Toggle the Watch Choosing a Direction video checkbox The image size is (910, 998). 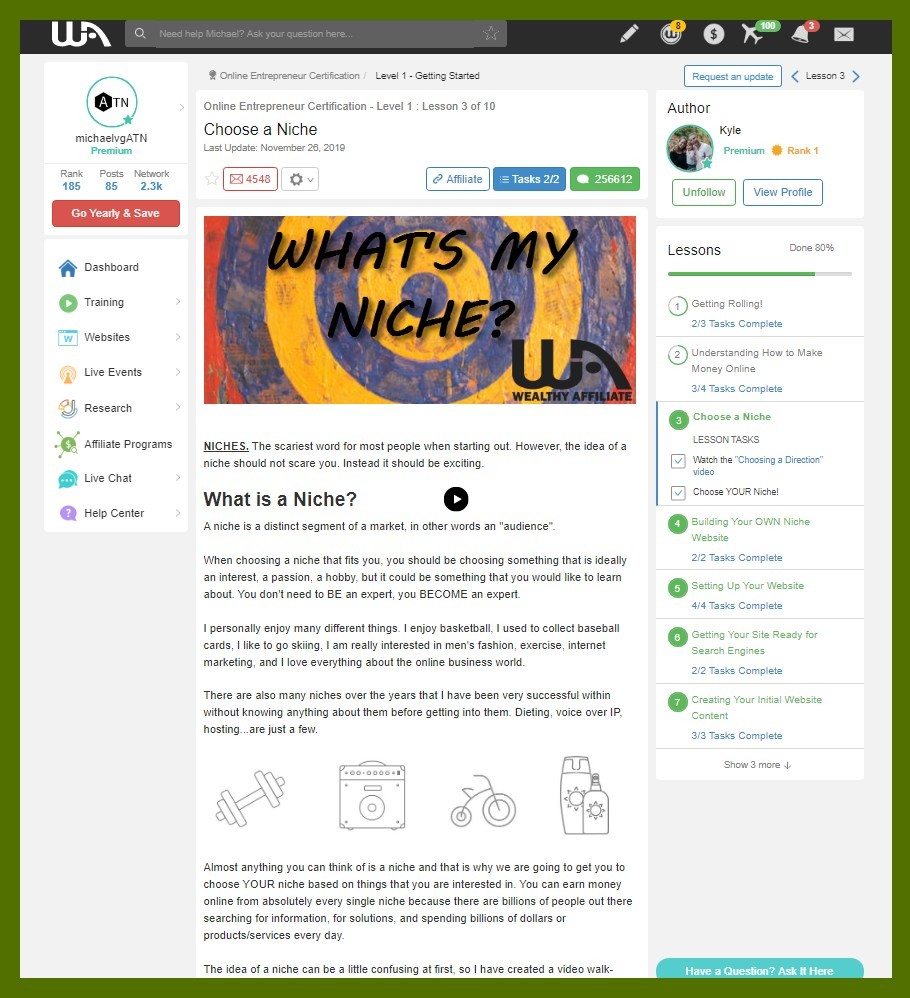pyautogui.click(x=678, y=461)
